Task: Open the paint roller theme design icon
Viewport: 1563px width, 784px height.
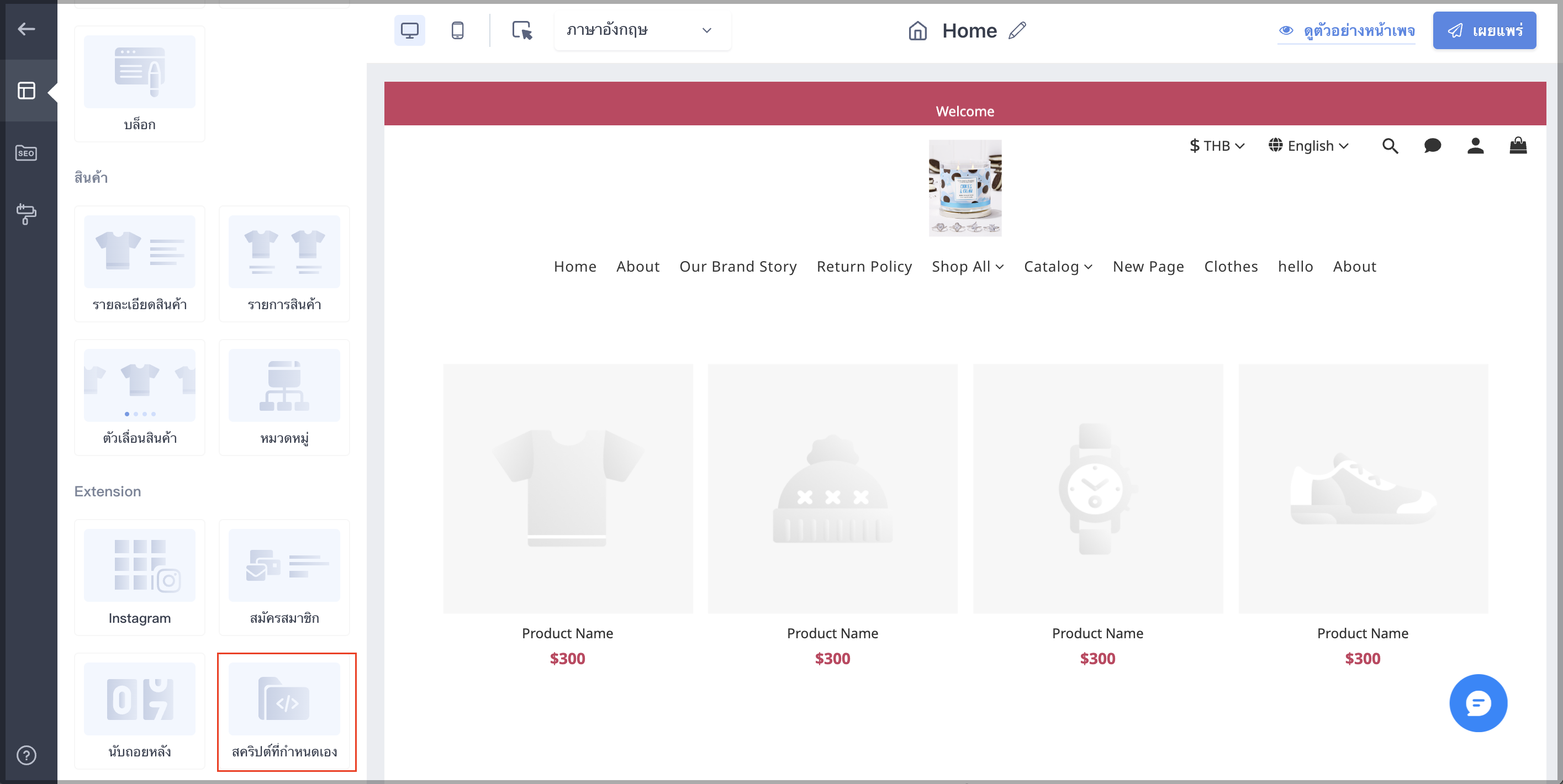Action: pyautogui.click(x=26, y=214)
